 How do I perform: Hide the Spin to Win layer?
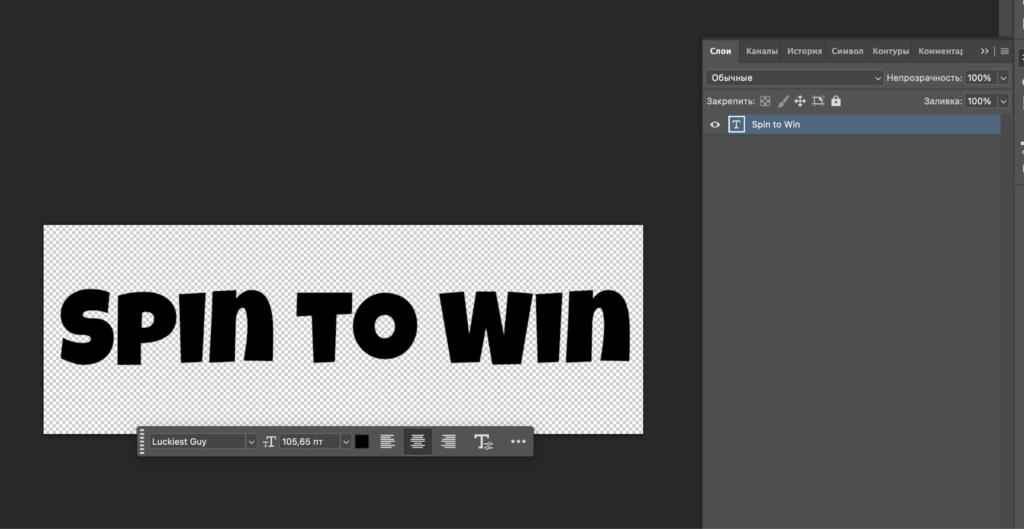click(x=715, y=125)
